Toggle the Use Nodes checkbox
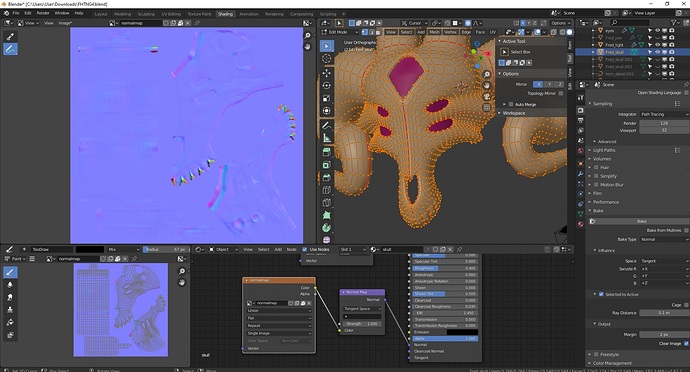 pyautogui.click(x=305, y=250)
